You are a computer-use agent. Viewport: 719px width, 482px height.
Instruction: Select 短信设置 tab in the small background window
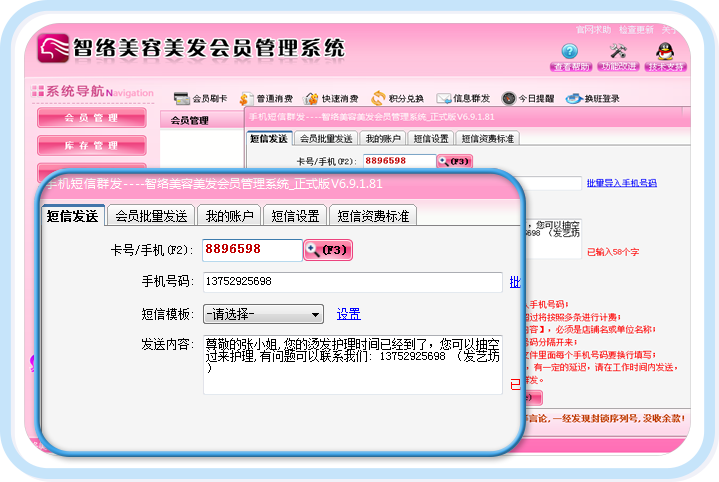pyautogui.click(x=431, y=139)
